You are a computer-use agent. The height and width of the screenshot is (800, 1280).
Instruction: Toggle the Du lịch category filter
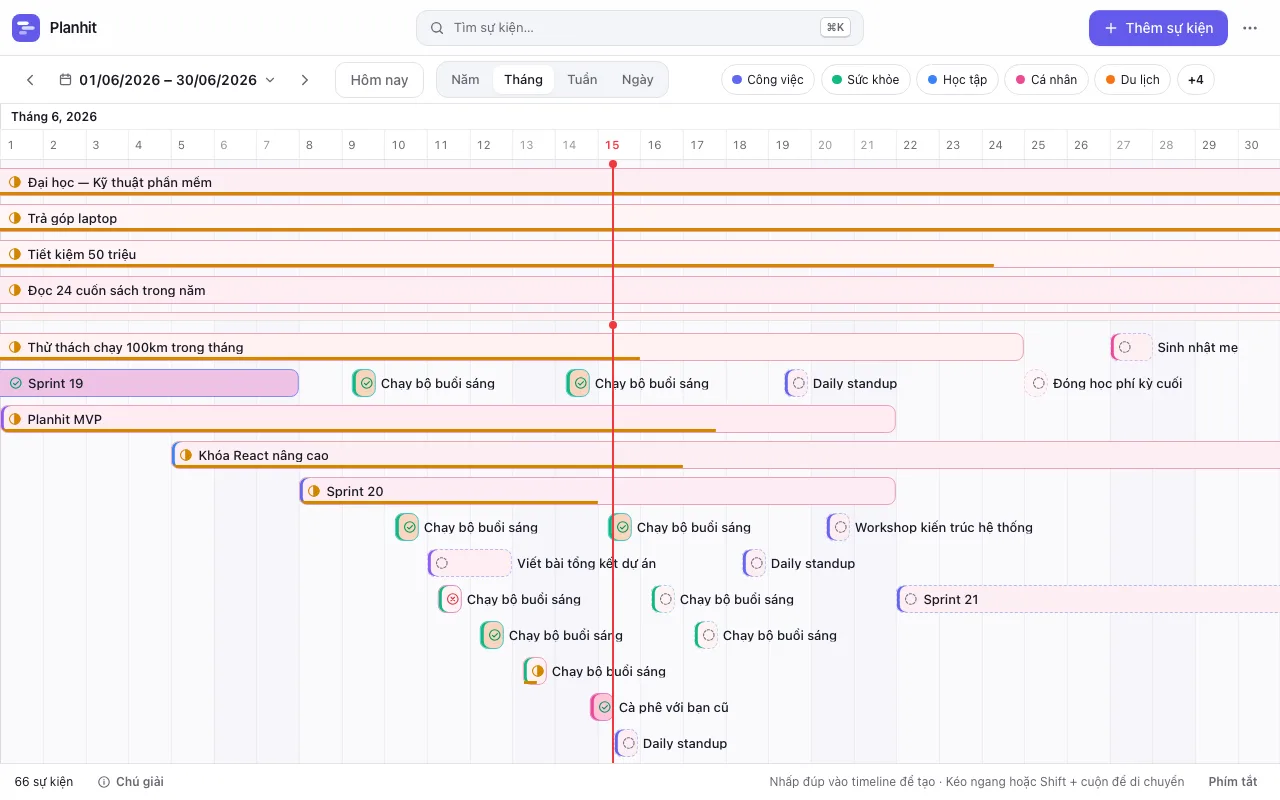coord(1133,80)
